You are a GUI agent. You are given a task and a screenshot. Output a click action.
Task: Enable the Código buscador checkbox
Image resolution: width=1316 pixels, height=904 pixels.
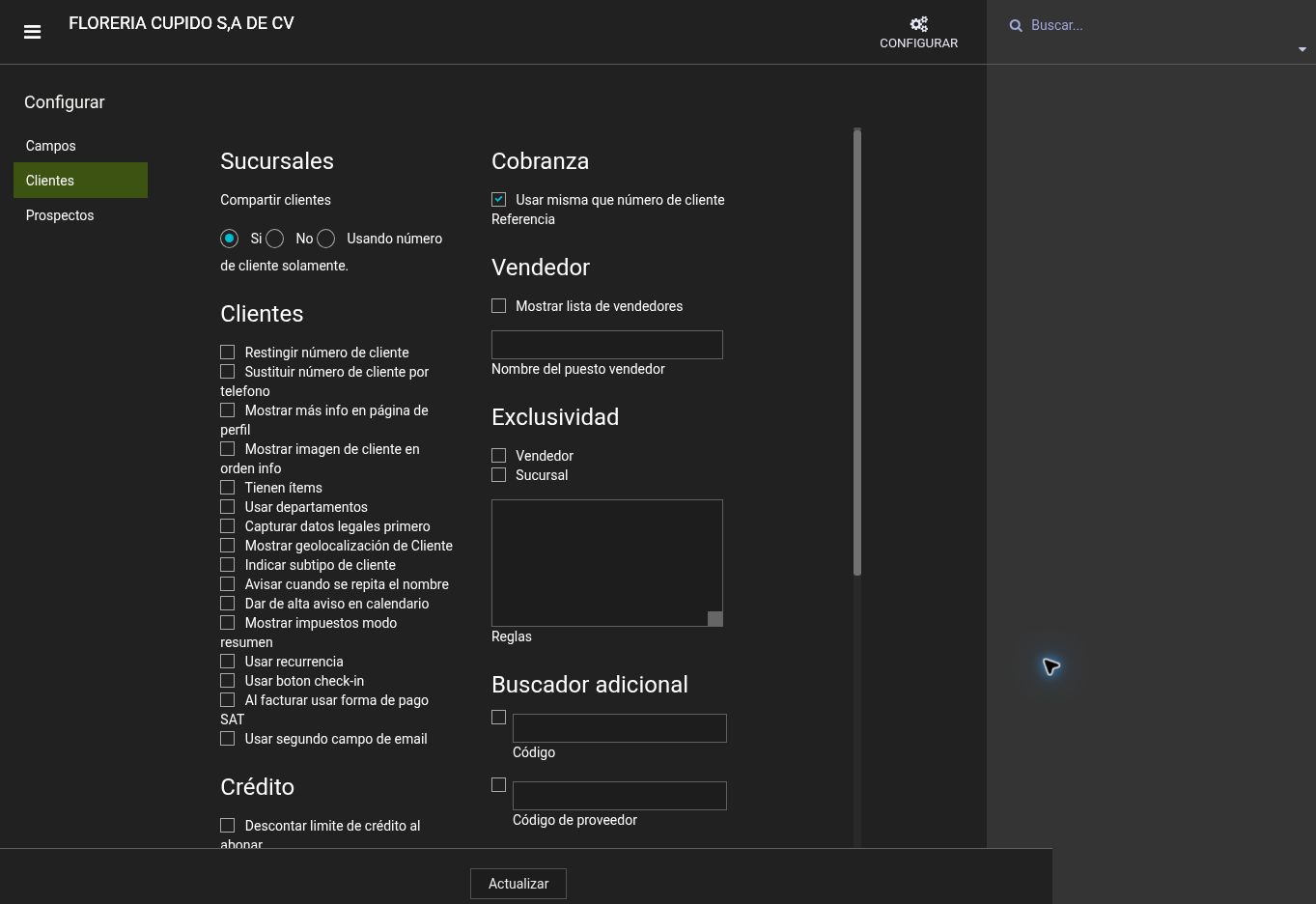(x=499, y=718)
